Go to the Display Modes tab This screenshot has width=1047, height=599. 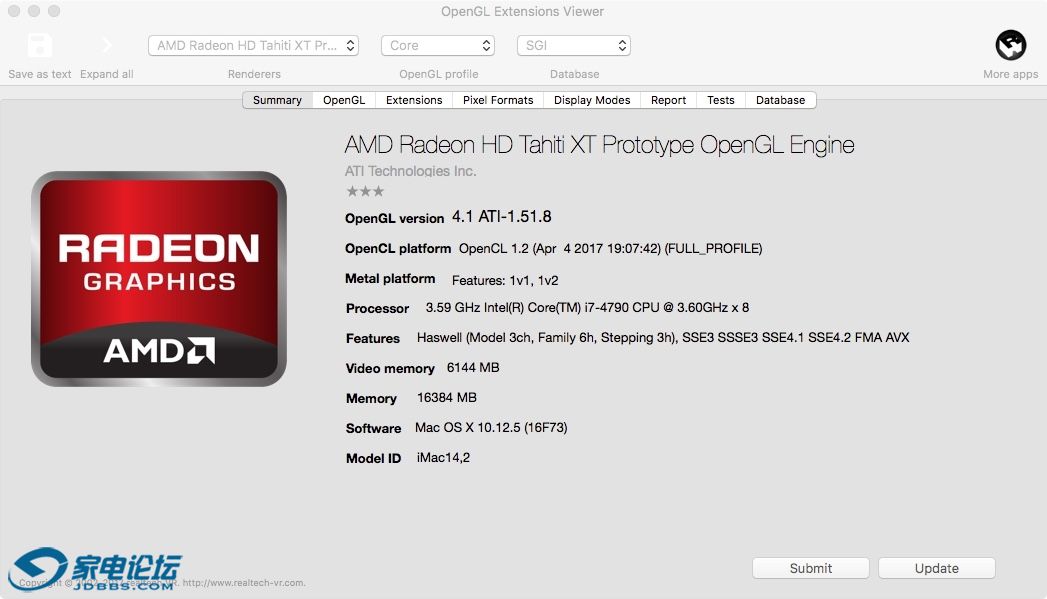pyautogui.click(x=592, y=100)
